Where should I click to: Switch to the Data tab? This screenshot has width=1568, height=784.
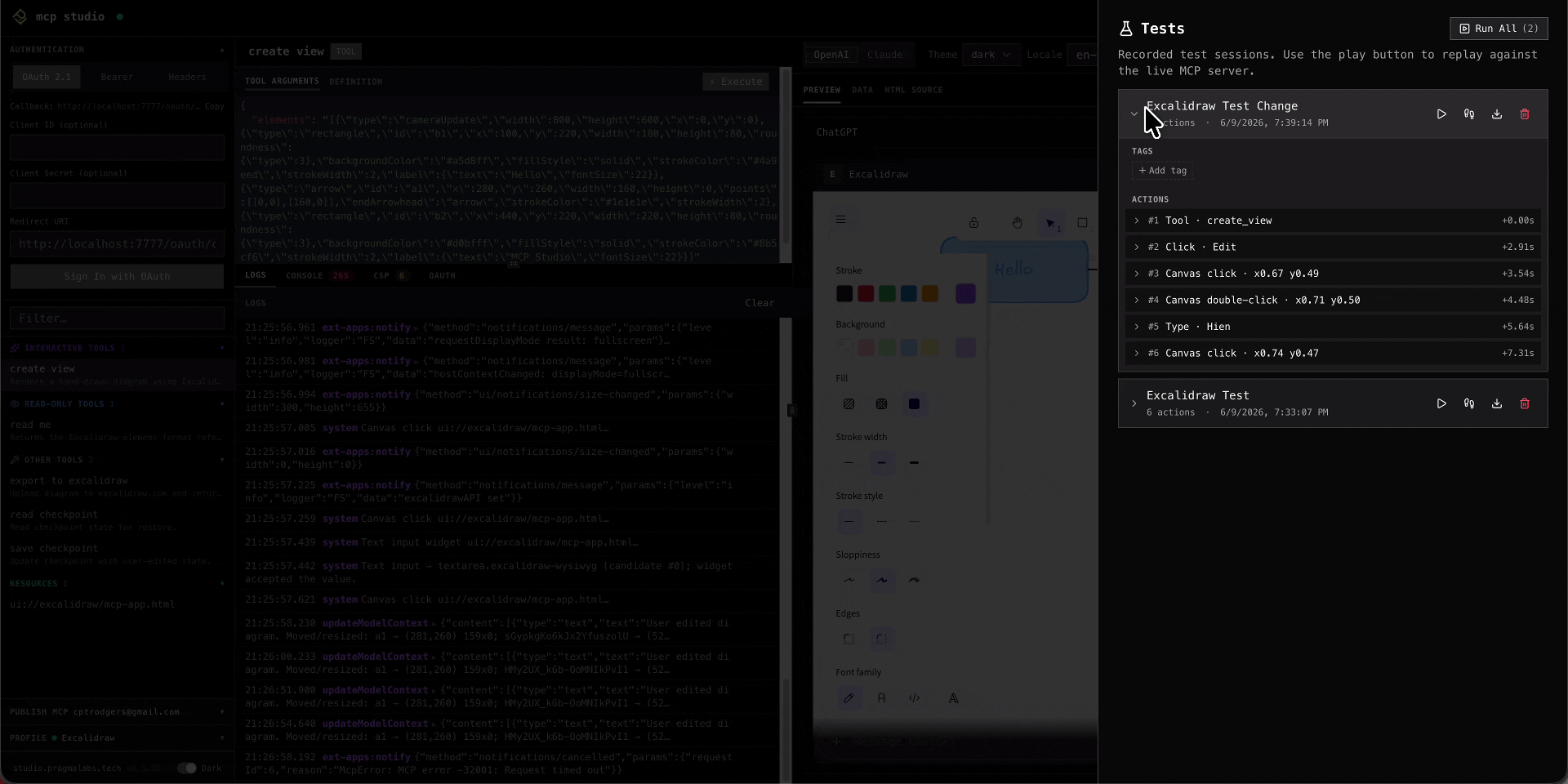(x=862, y=90)
